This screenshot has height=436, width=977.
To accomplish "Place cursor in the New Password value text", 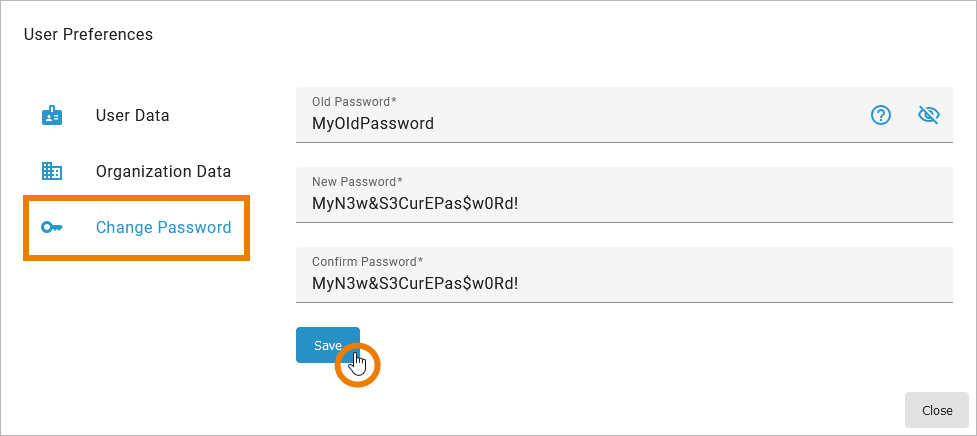I will pos(415,205).
